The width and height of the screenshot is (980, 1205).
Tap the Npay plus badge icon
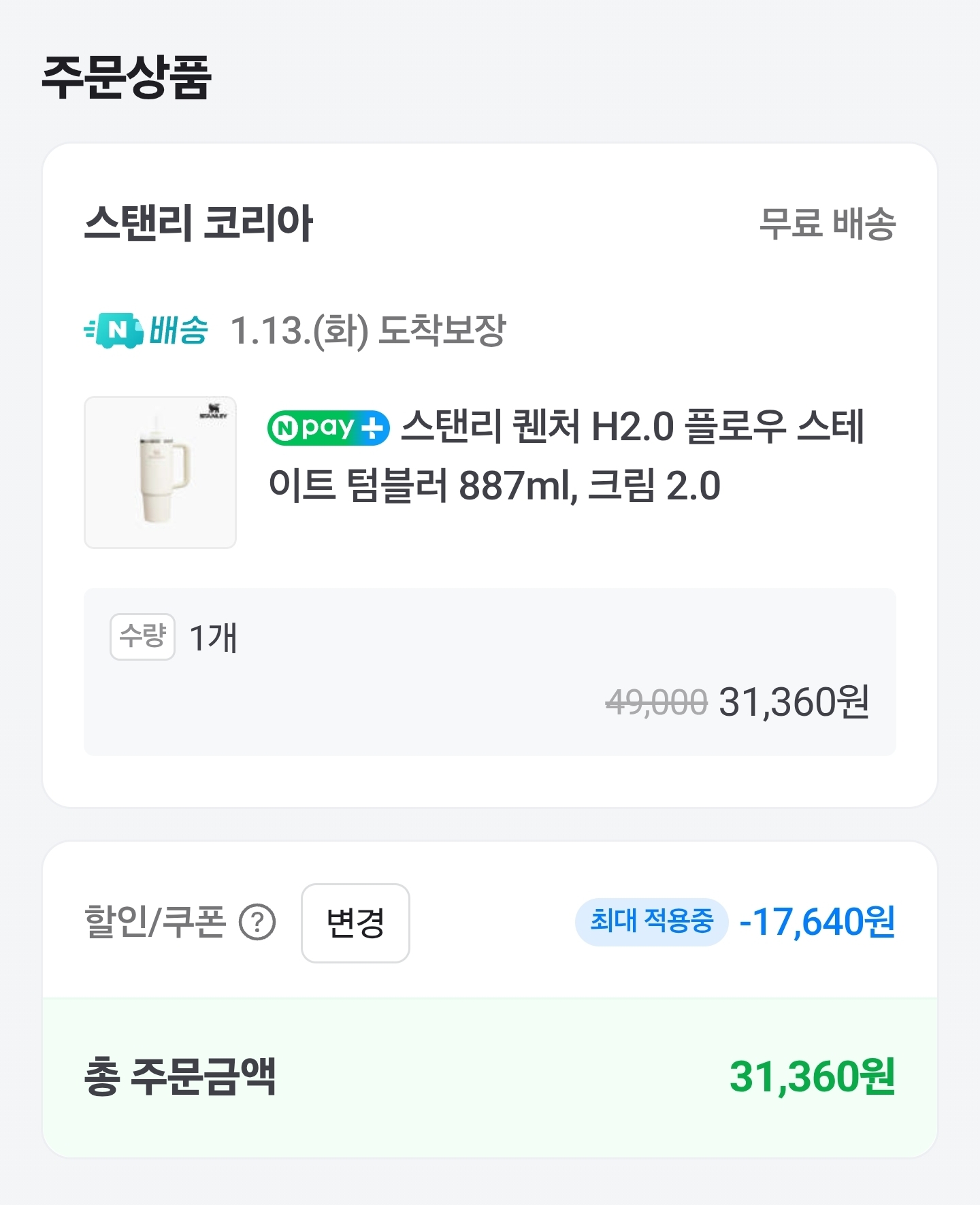[329, 428]
